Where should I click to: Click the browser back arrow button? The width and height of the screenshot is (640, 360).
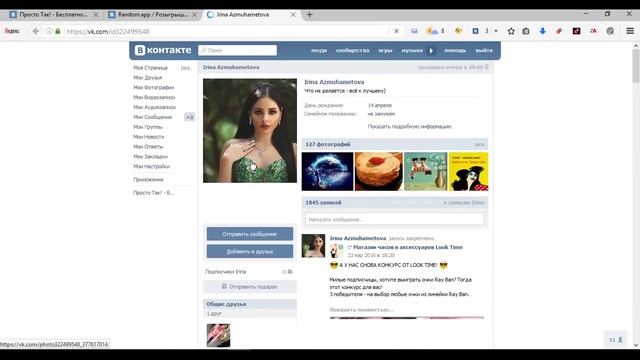pyautogui.click(x=36, y=31)
